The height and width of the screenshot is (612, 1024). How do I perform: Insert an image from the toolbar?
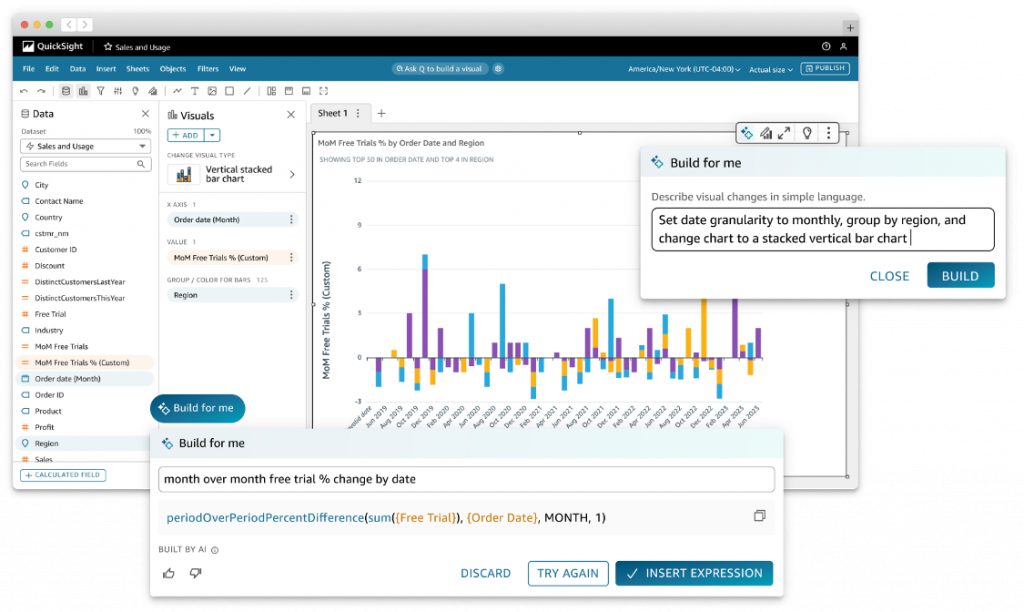click(212, 91)
